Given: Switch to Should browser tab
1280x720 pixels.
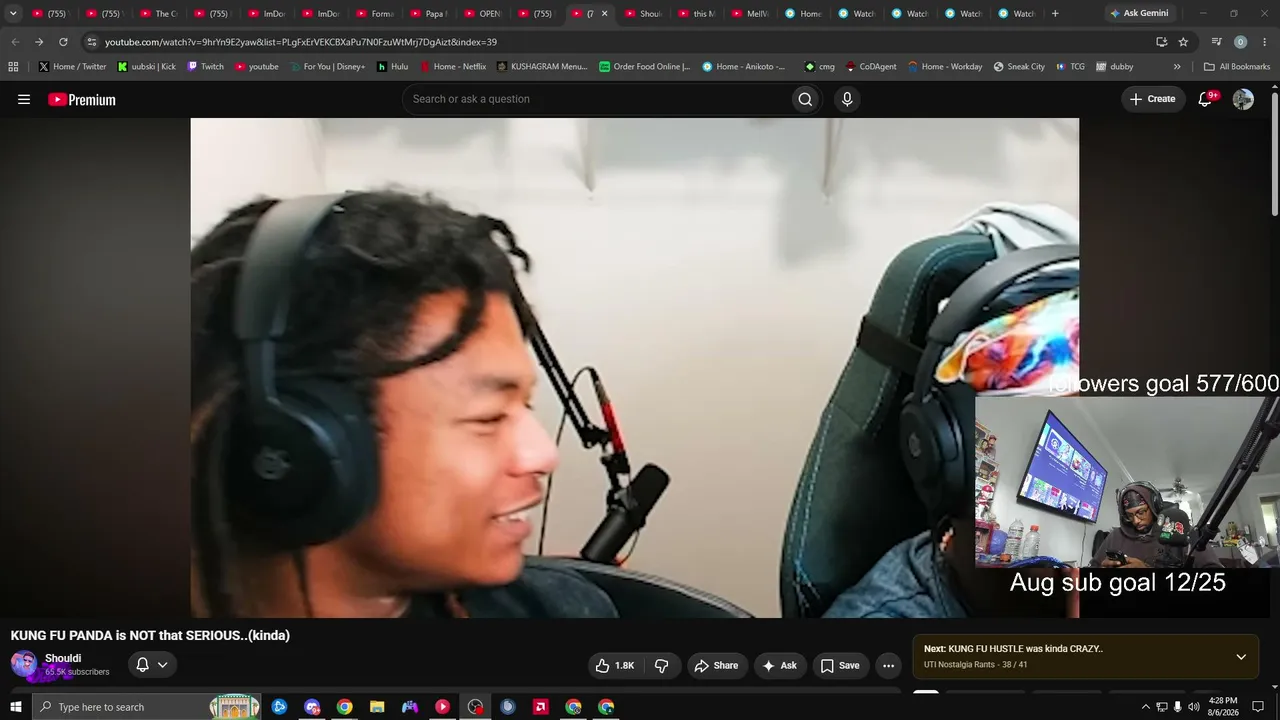Looking at the screenshot, I should pyautogui.click(x=645, y=14).
